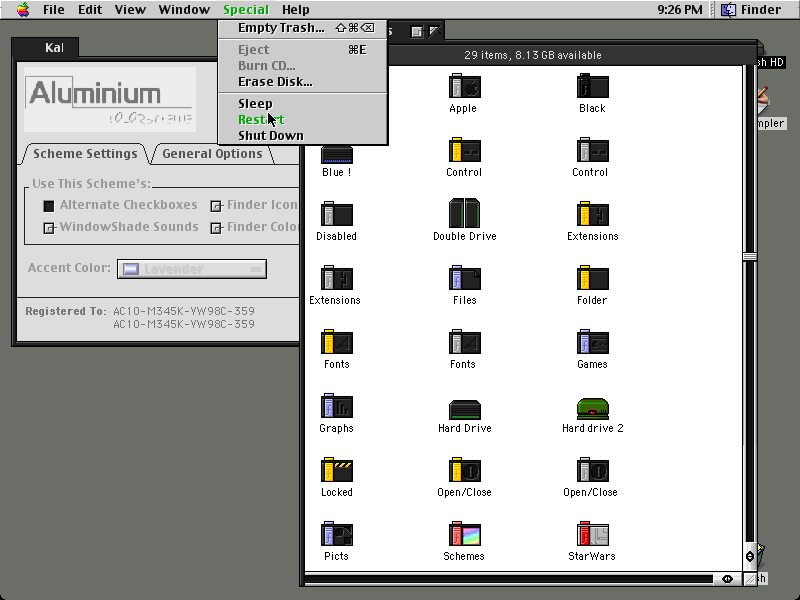The width and height of the screenshot is (800, 600).
Task: Open the Apple folder icon
Action: pos(464,86)
